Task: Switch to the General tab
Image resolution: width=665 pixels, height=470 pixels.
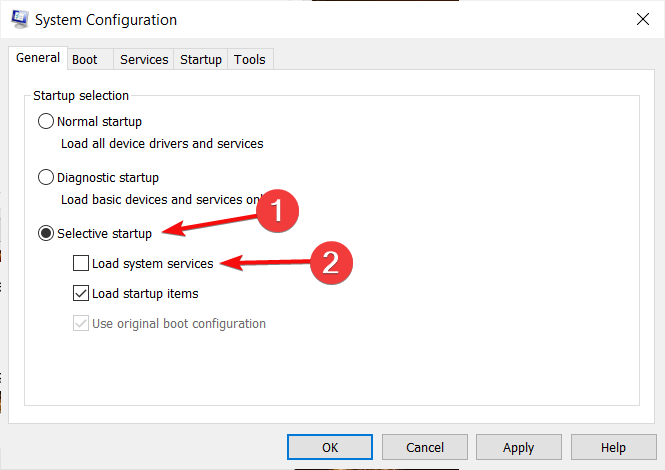Action: [38, 58]
